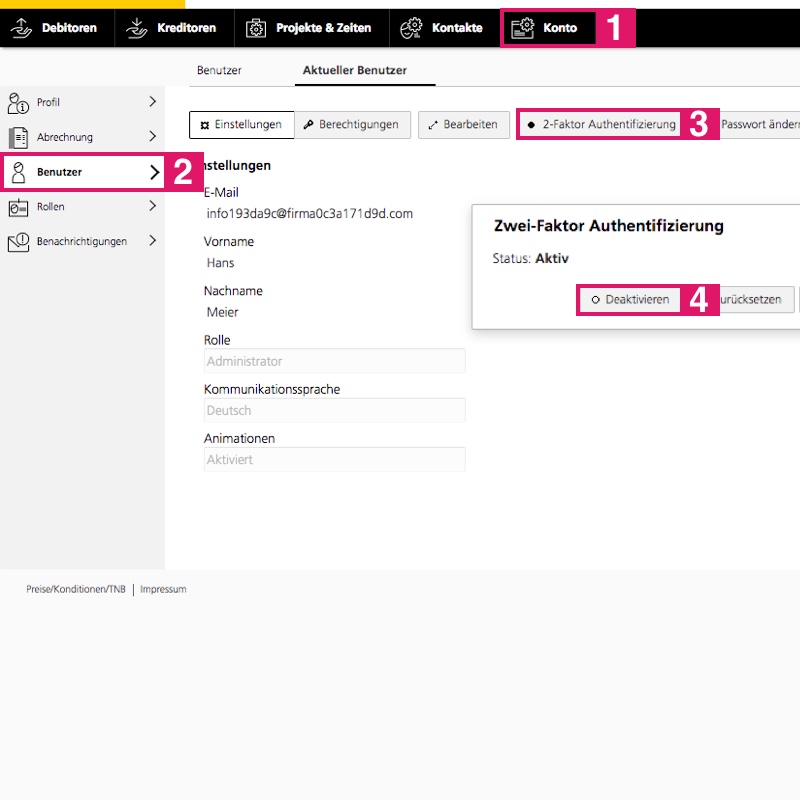Screen dimensions: 800x800
Task: Click the Rollen sidebar icon
Action: click(x=18, y=207)
